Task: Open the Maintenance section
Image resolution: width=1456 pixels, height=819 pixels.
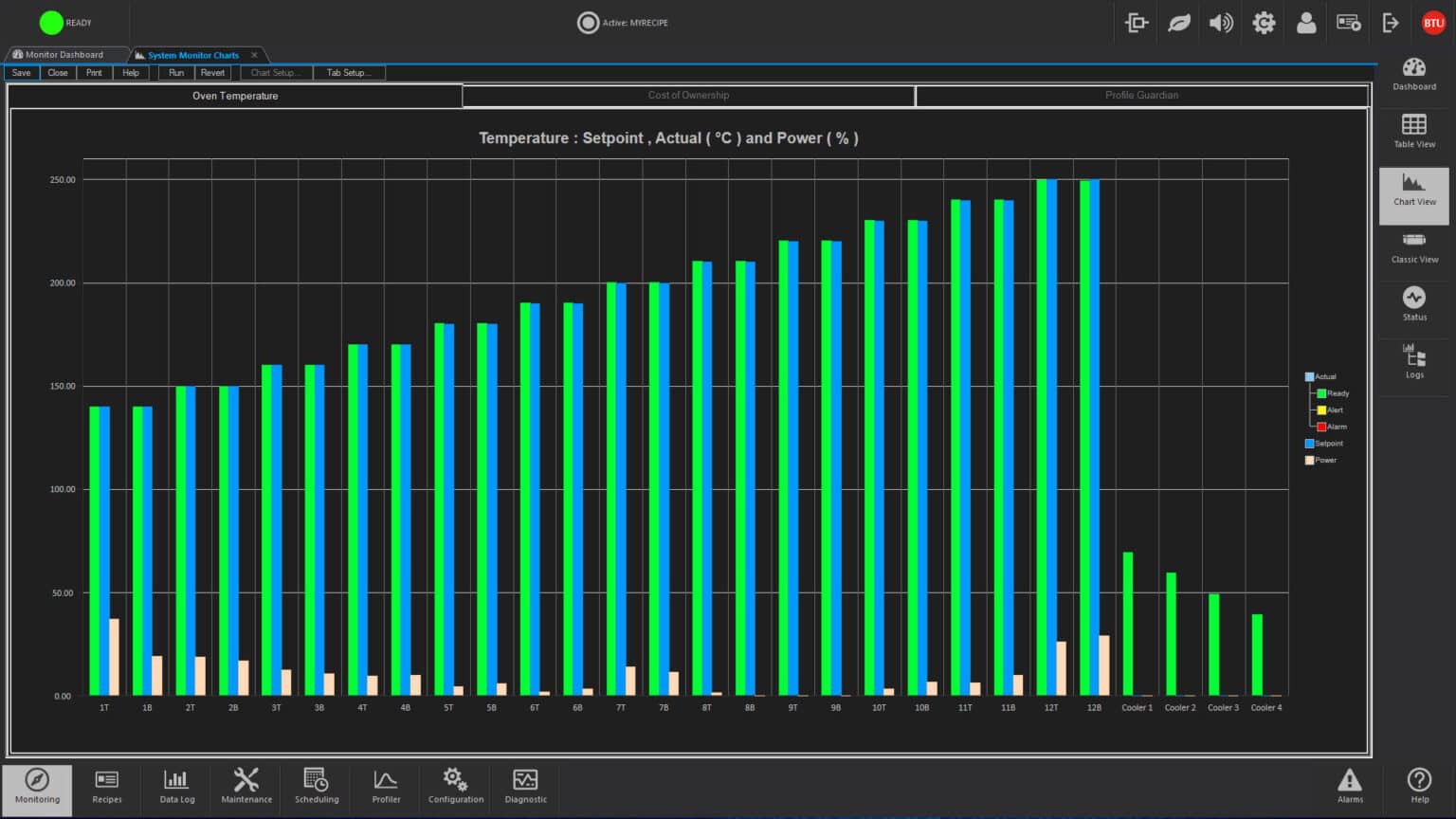Action: point(246,786)
